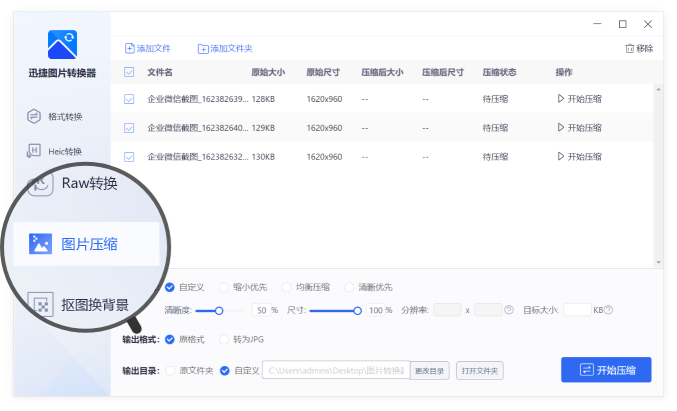
Task: Minimize the window
Action: pos(597,24)
